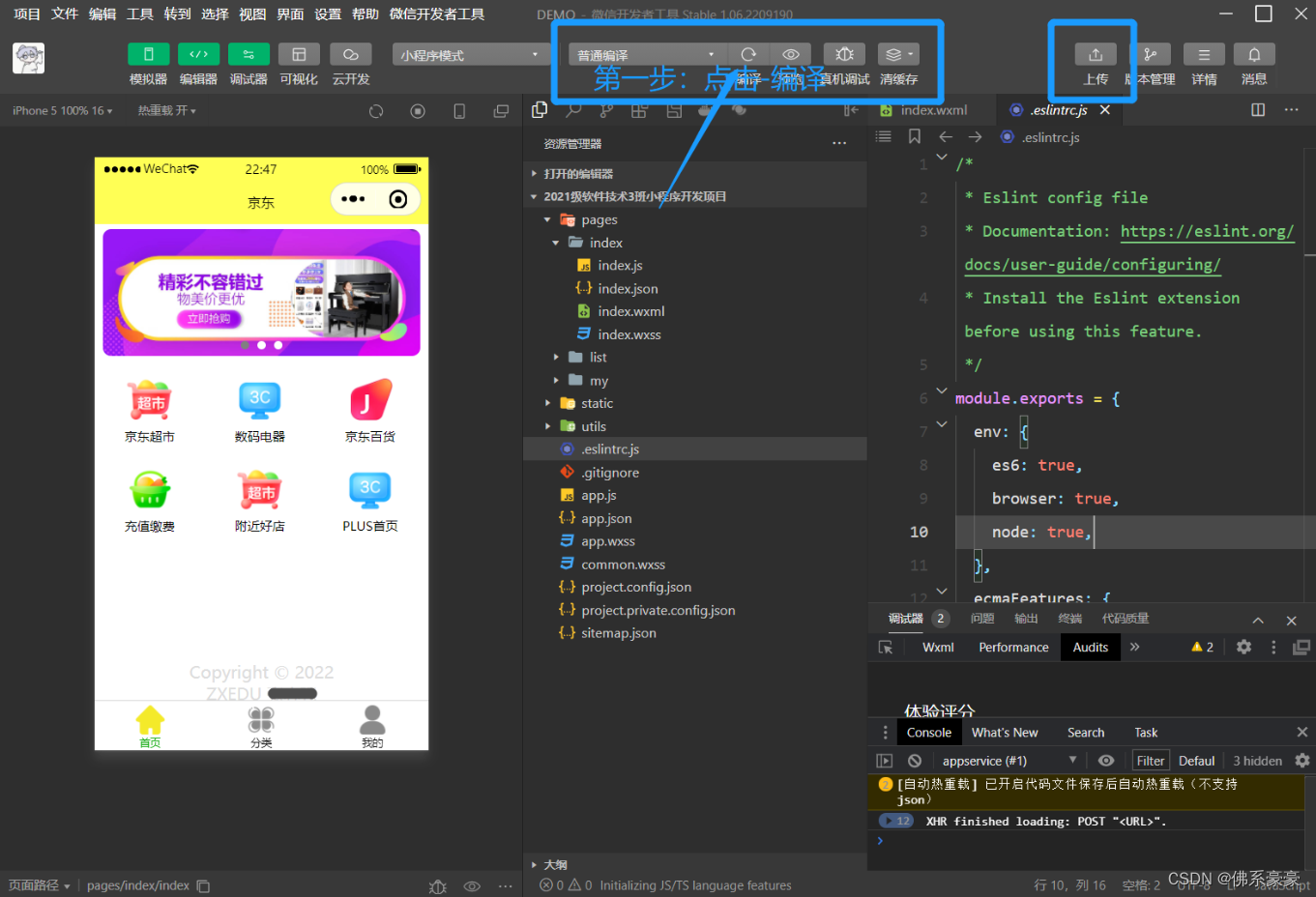Open the 小程序模式 mode dropdown
This screenshot has height=897, width=1316.
(470, 55)
